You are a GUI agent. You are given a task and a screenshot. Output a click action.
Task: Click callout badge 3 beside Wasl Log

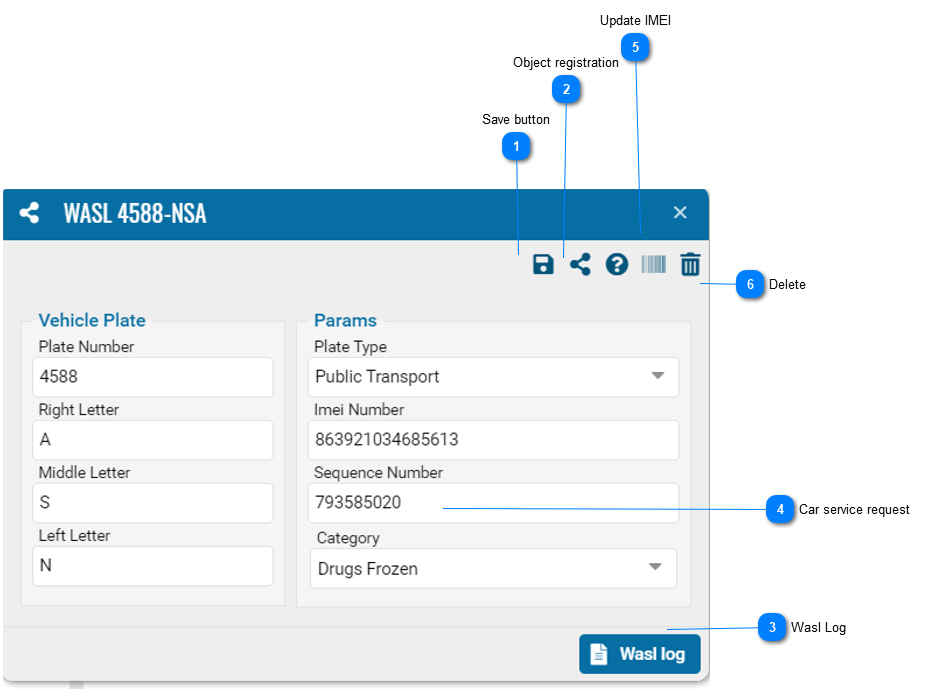(772, 628)
